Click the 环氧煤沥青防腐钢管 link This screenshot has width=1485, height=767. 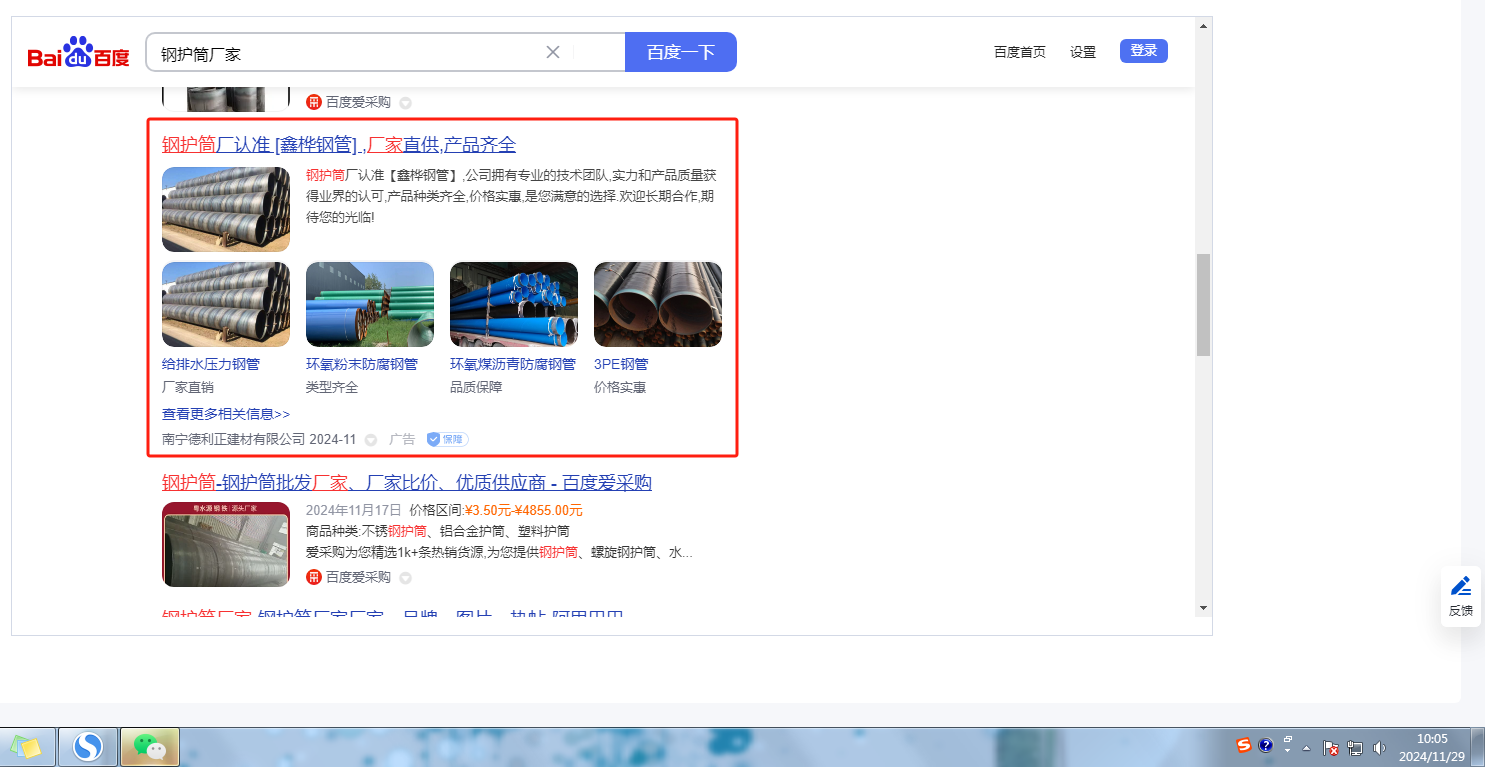click(x=513, y=364)
